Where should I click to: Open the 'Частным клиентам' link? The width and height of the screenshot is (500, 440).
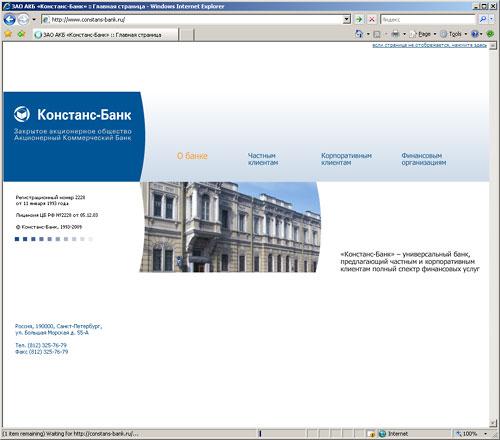pos(263,159)
